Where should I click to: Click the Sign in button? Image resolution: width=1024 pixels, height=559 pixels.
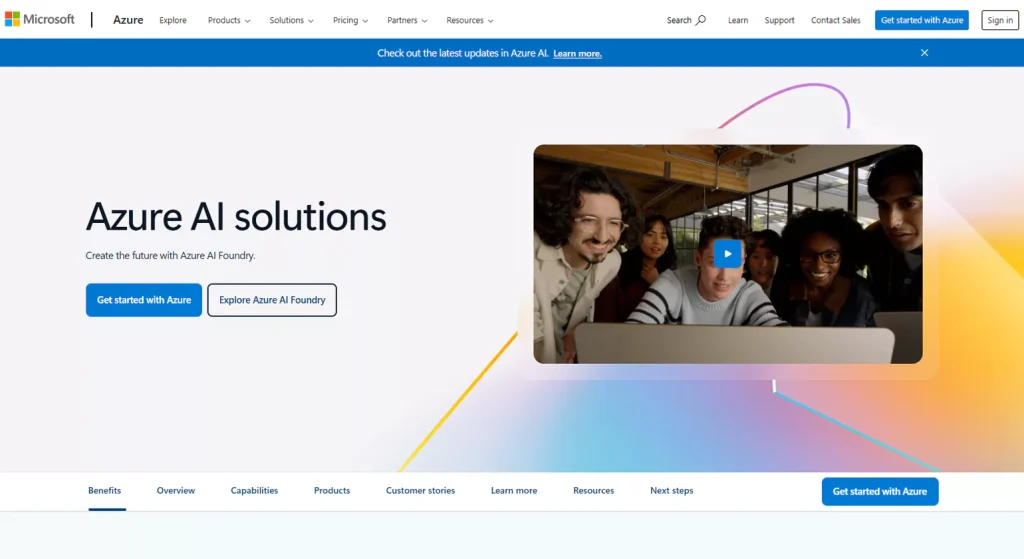tap(1000, 20)
